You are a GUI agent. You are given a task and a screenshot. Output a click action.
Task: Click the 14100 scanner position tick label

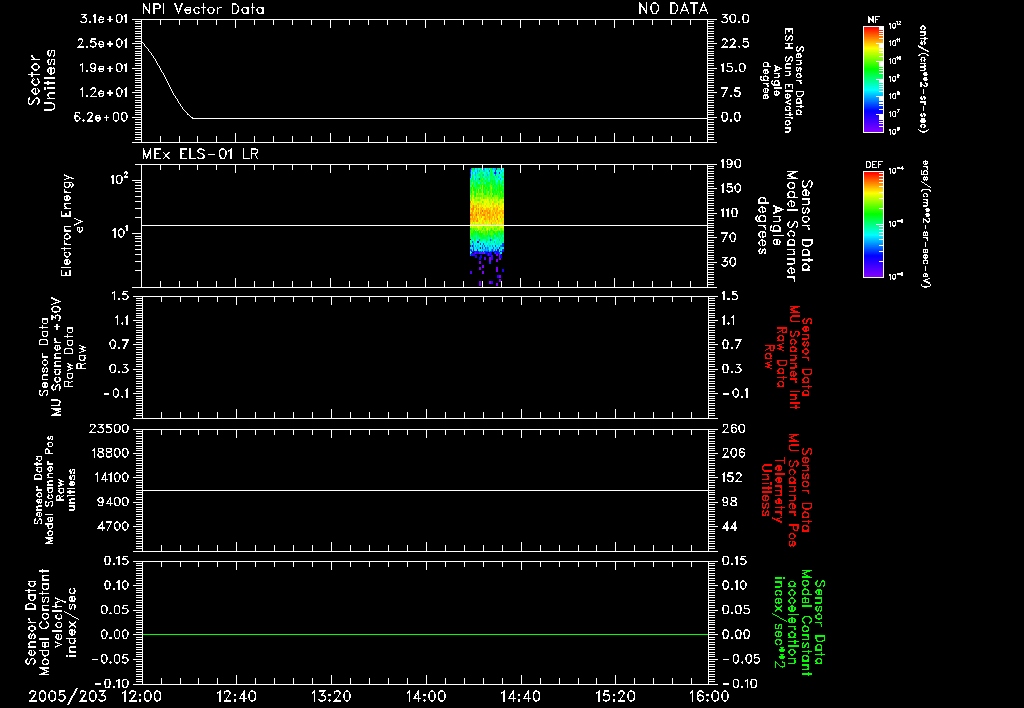tap(109, 477)
